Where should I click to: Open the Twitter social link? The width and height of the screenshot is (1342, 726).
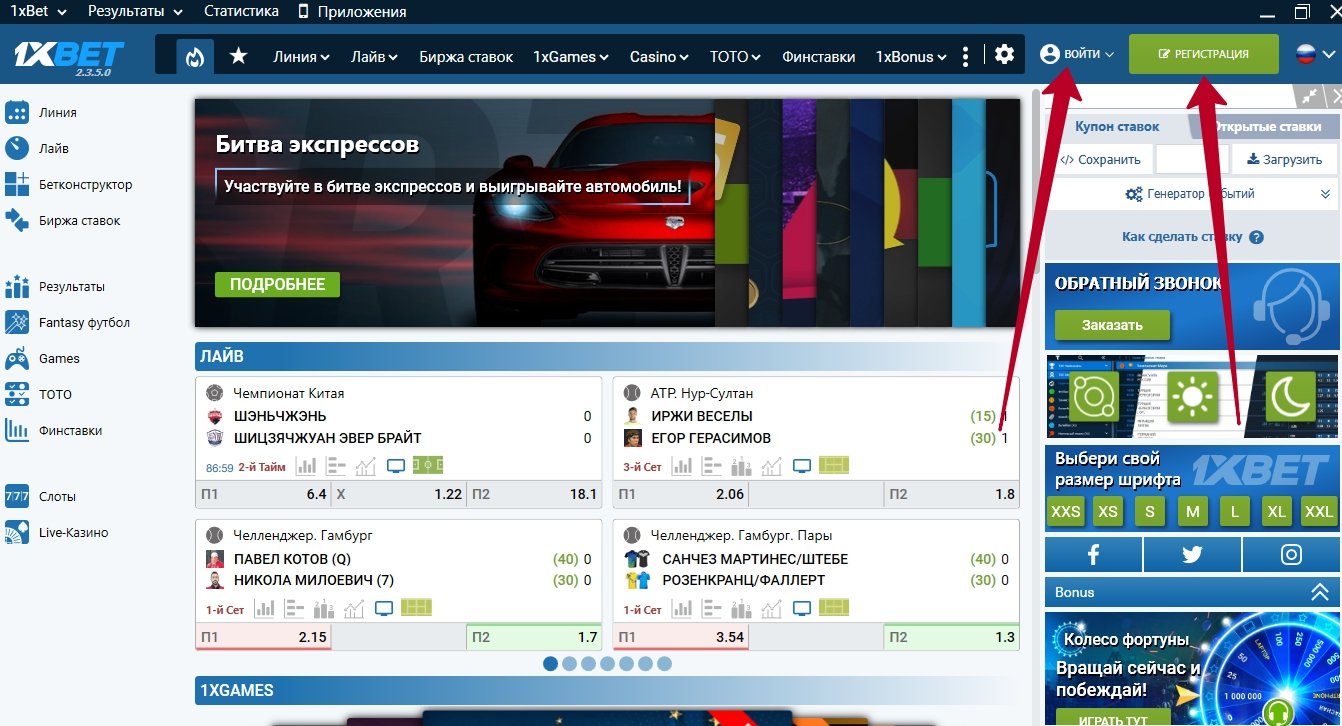(1192, 555)
